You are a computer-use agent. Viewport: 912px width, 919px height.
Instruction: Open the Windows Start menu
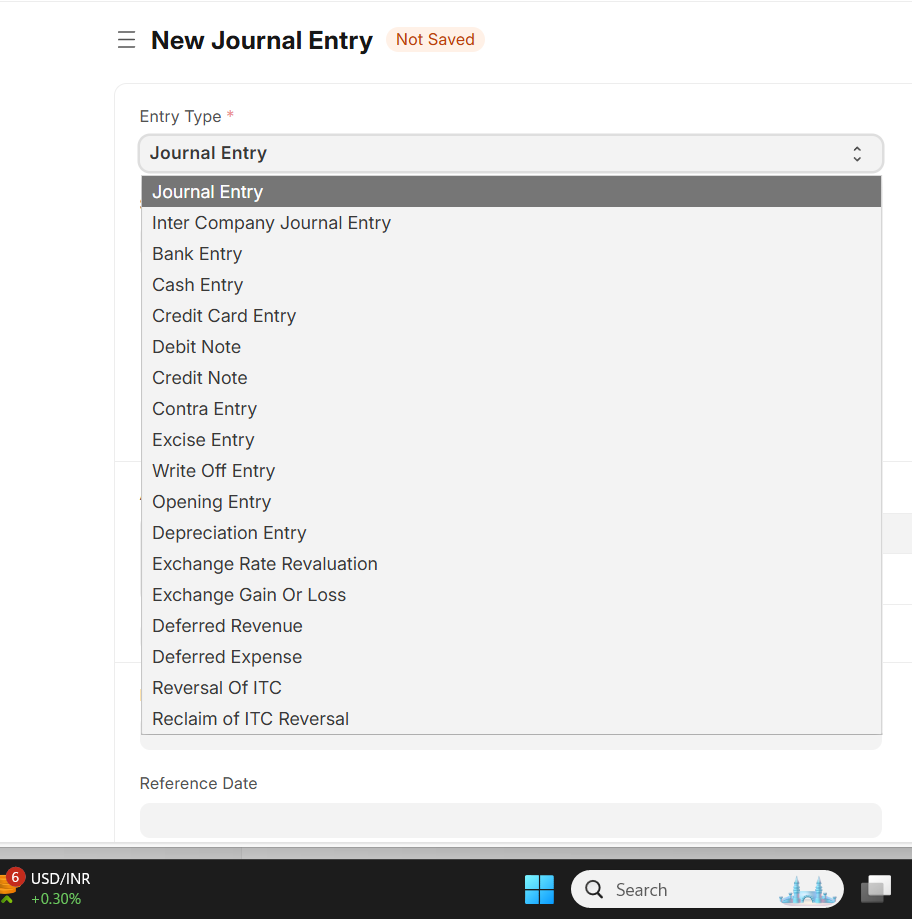coord(539,889)
